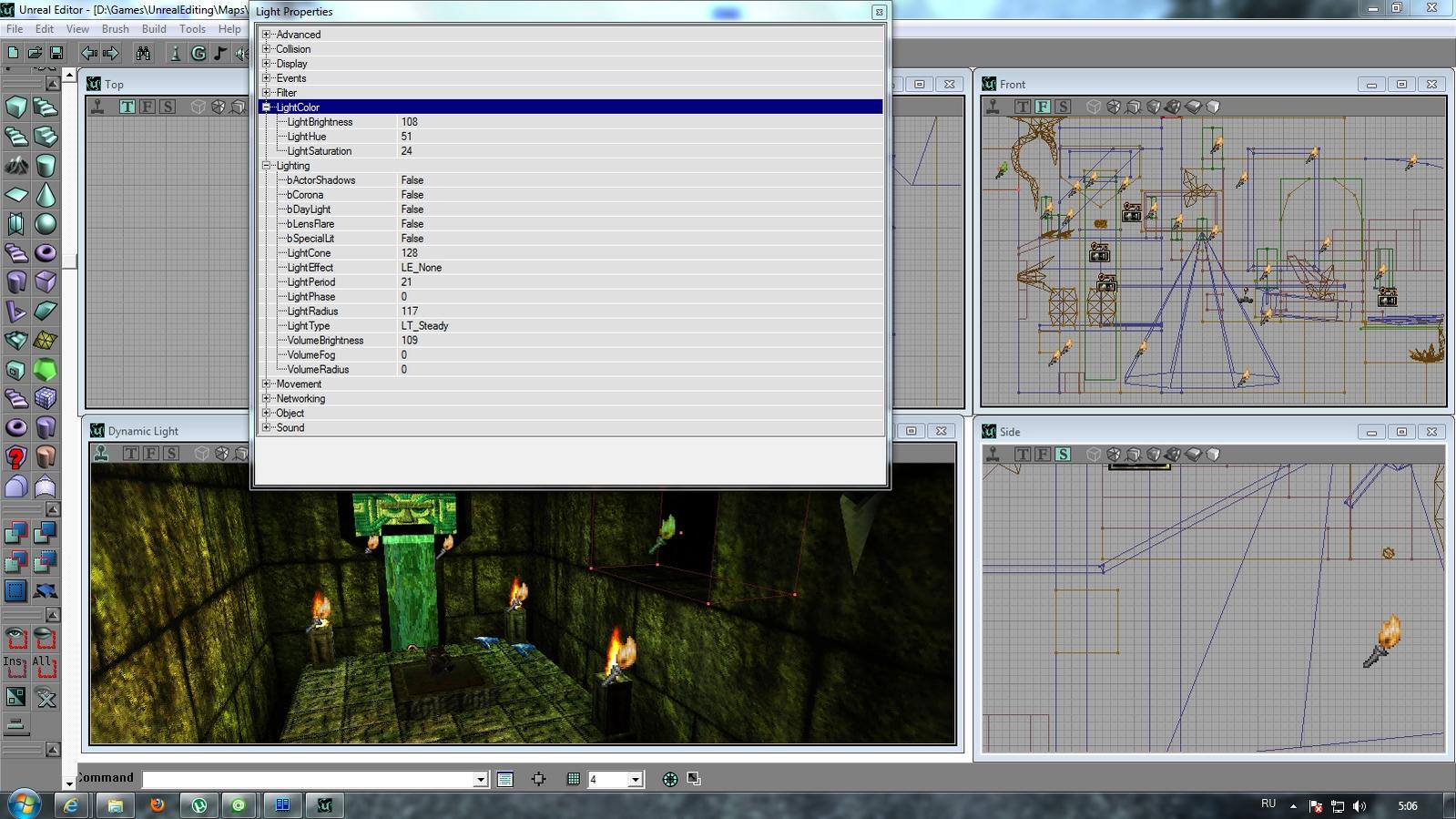Click the Cylinder brush builder icon
The height and width of the screenshot is (819, 1456).
click(46, 166)
